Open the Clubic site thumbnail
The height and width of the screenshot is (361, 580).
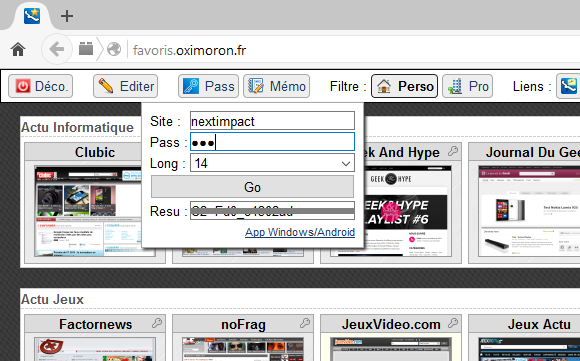[88, 211]
